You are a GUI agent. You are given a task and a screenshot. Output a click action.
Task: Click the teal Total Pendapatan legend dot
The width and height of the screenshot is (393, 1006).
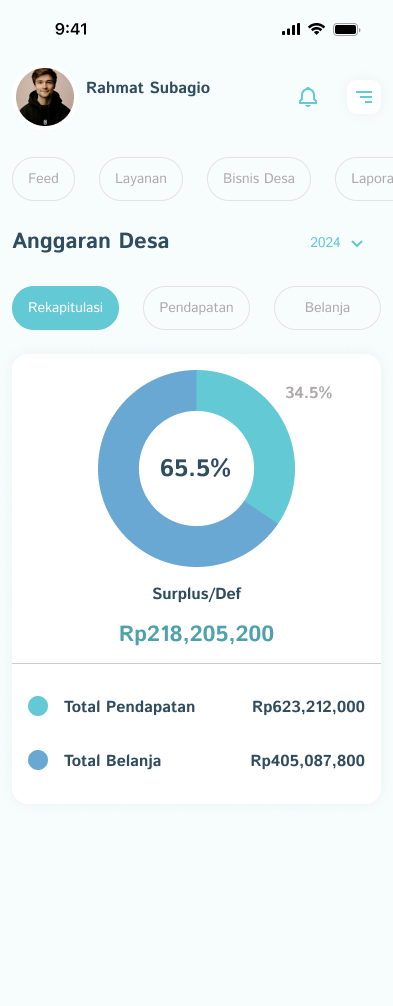click(38, 706)
